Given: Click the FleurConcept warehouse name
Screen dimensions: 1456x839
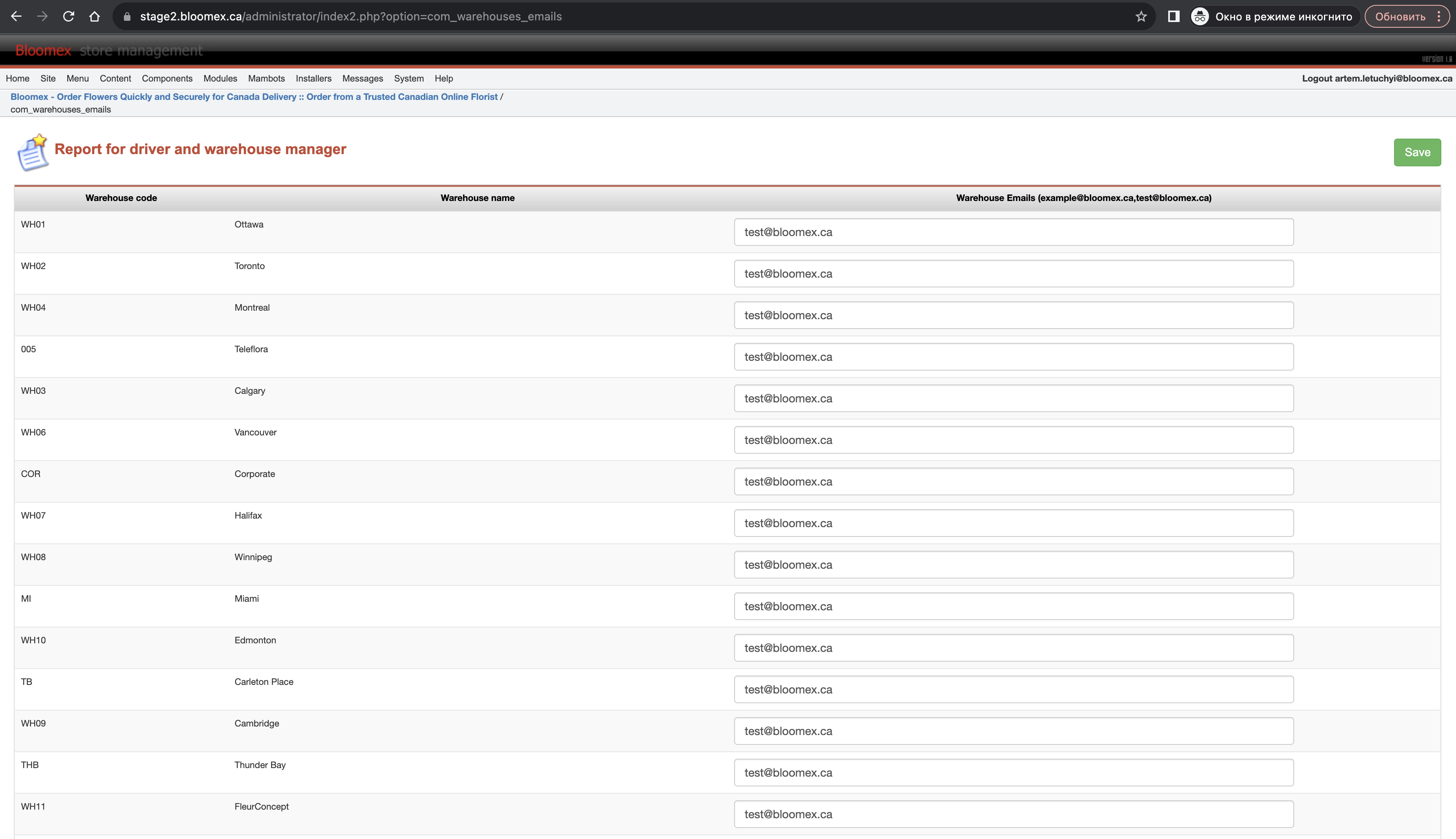Looking at the screenshot, I should [x=262, y=806].
